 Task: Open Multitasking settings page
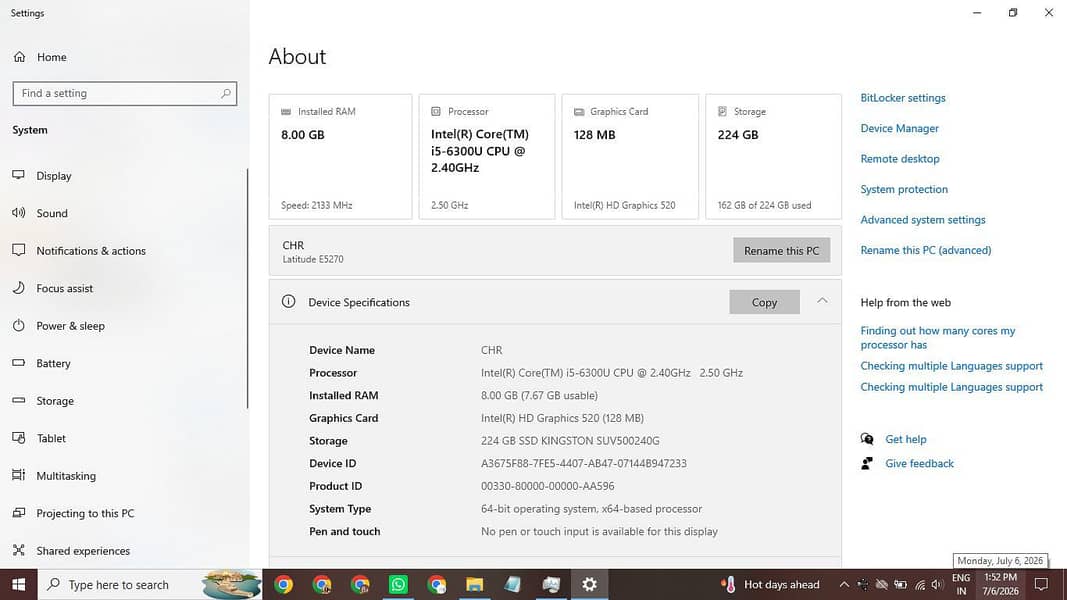pyautogui.click(x=66, y=476)
